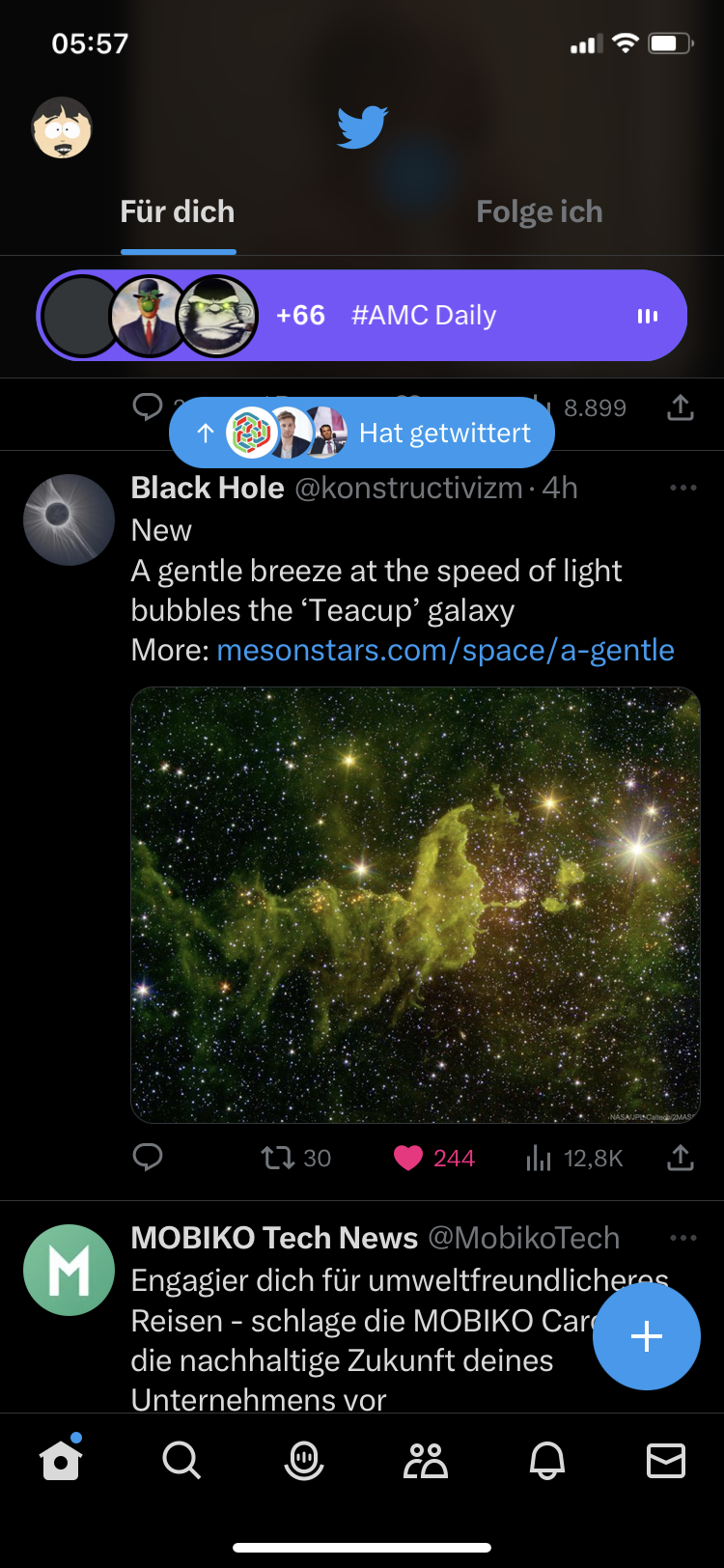The width and height of the screenshot is (724, 1568).
Task: Select the Für dich tab
Action: [178, 212]
